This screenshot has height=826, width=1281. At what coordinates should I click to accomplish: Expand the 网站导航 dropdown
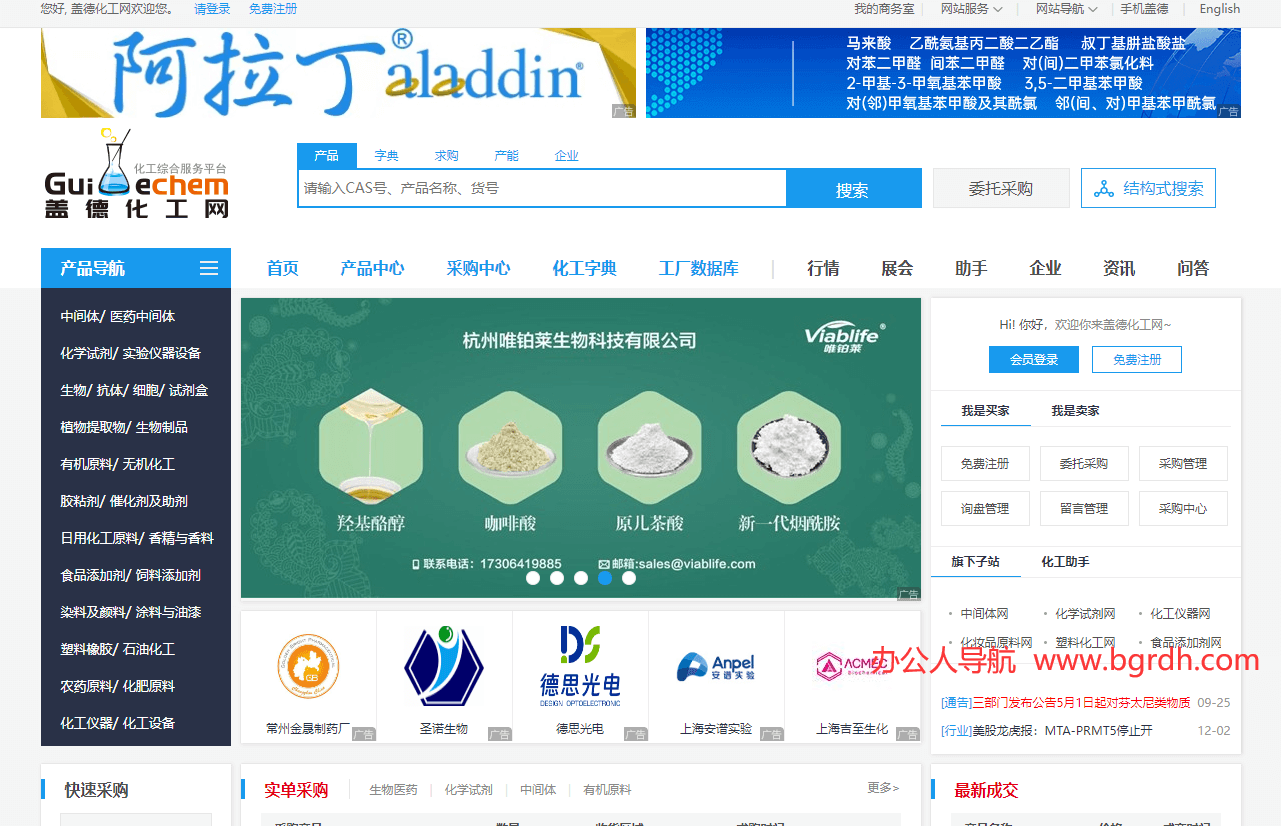coord(1066,9)
